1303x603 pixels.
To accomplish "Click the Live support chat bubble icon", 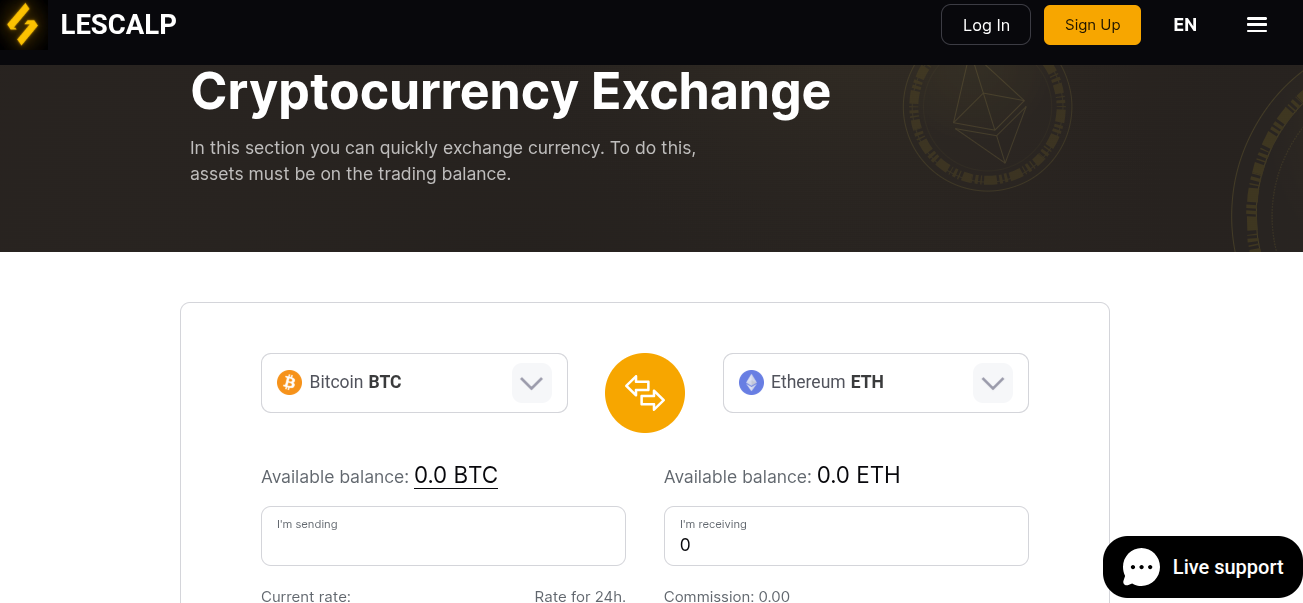I will [x=1141, y=567].
